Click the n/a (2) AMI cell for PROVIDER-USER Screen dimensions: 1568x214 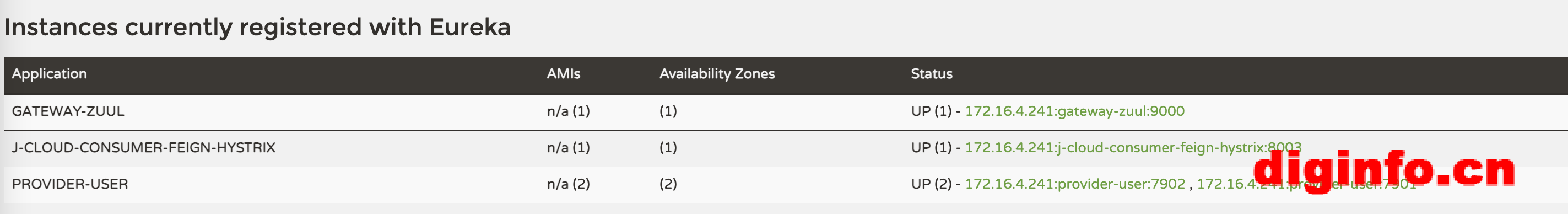[x=568, y=184]
